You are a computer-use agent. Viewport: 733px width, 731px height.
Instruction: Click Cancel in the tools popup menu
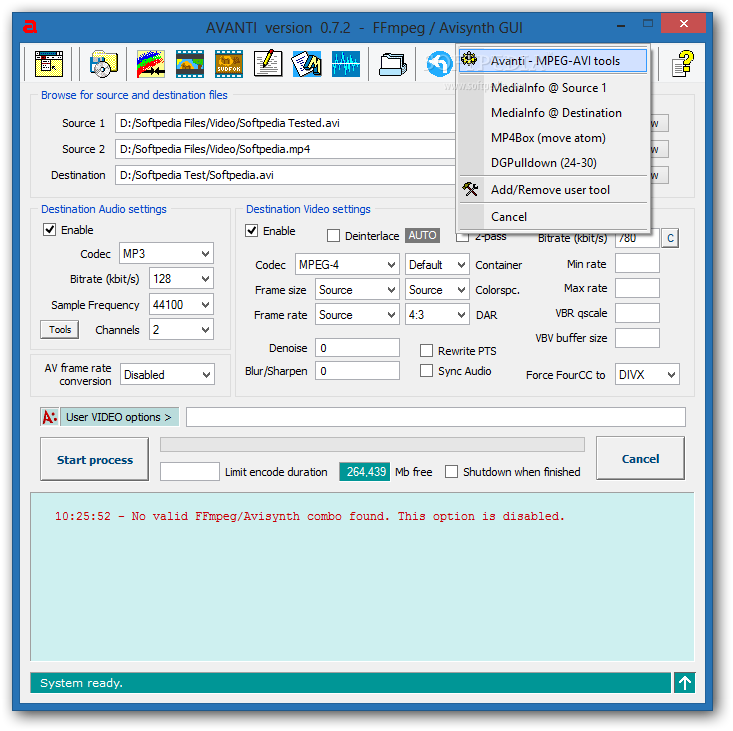click(x=553, y=217)
